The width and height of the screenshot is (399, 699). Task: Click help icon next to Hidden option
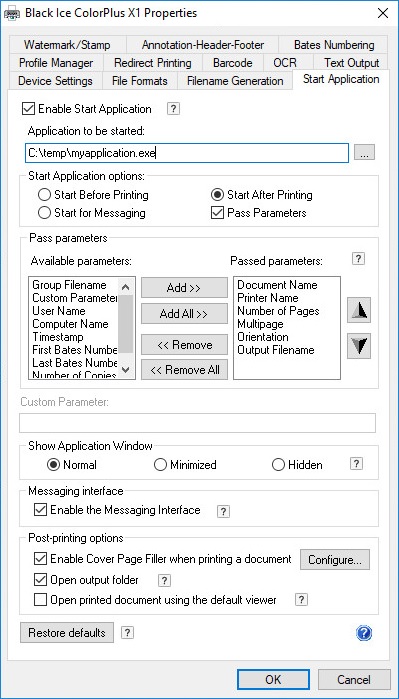(356, 464)
